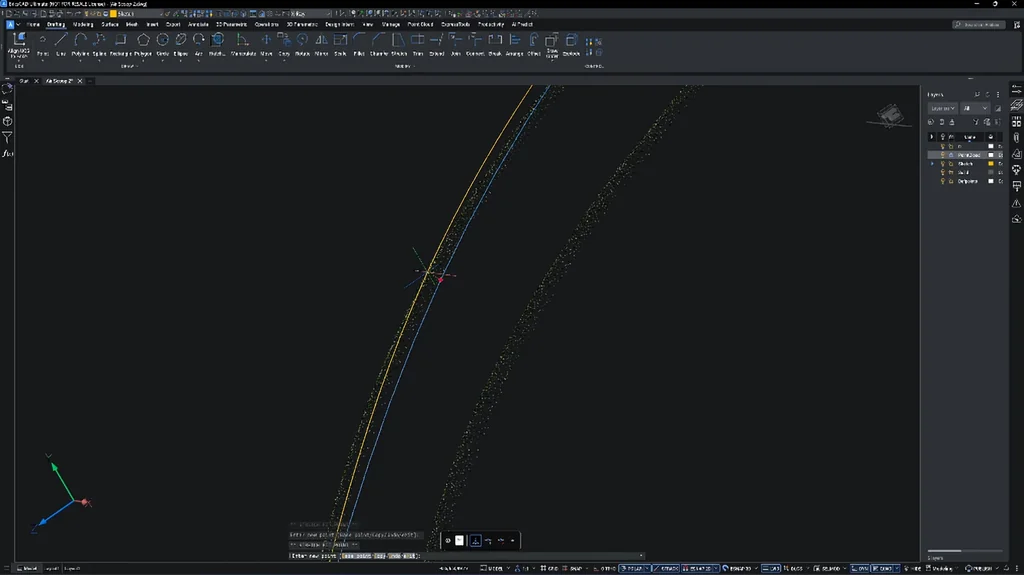This screenshot has height=575, width=1024.
Task: Toggle QUAD in the status bar
Action: pos(882,568)
